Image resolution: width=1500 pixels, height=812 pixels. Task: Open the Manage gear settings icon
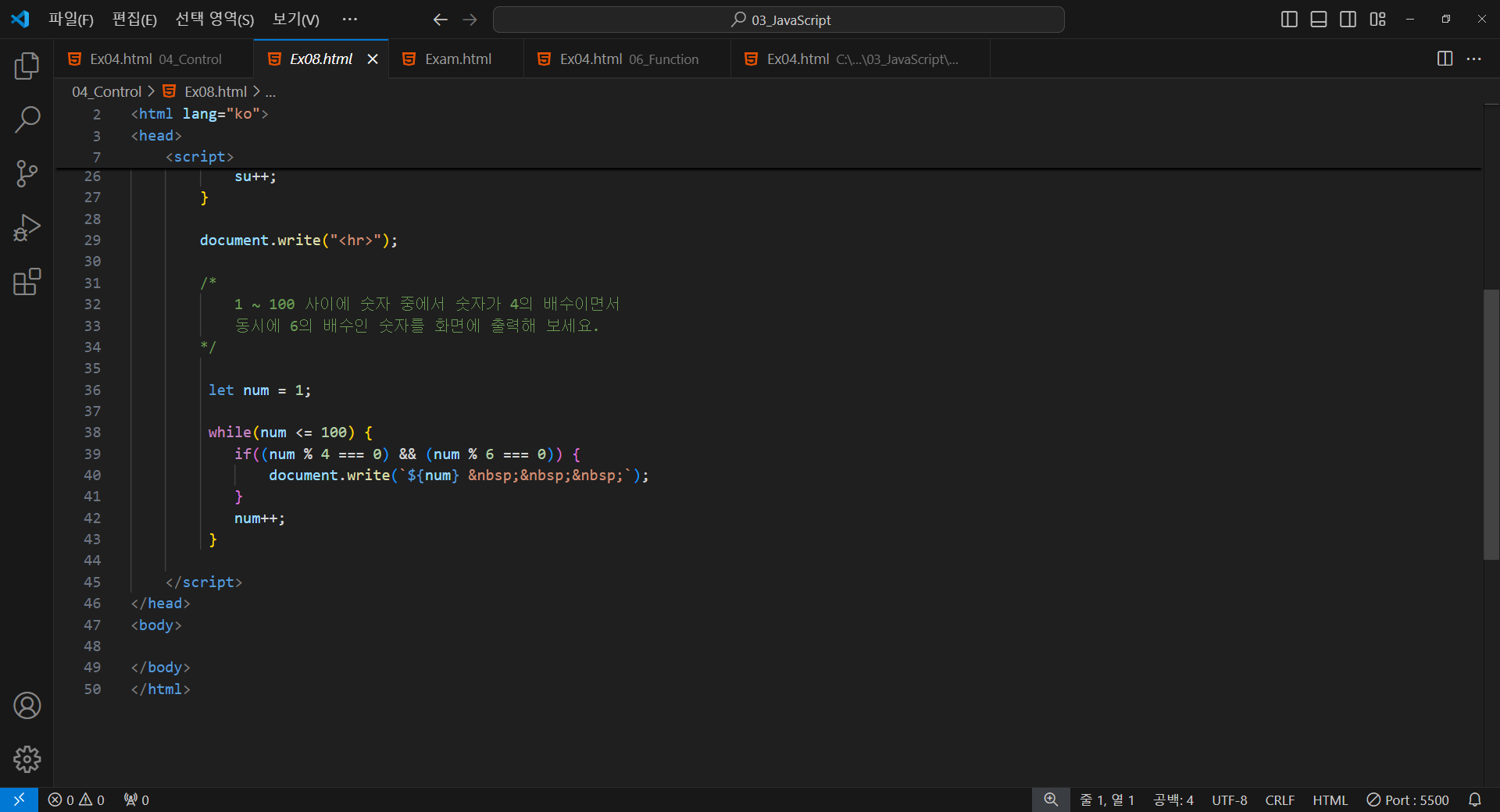coord(27,759)
